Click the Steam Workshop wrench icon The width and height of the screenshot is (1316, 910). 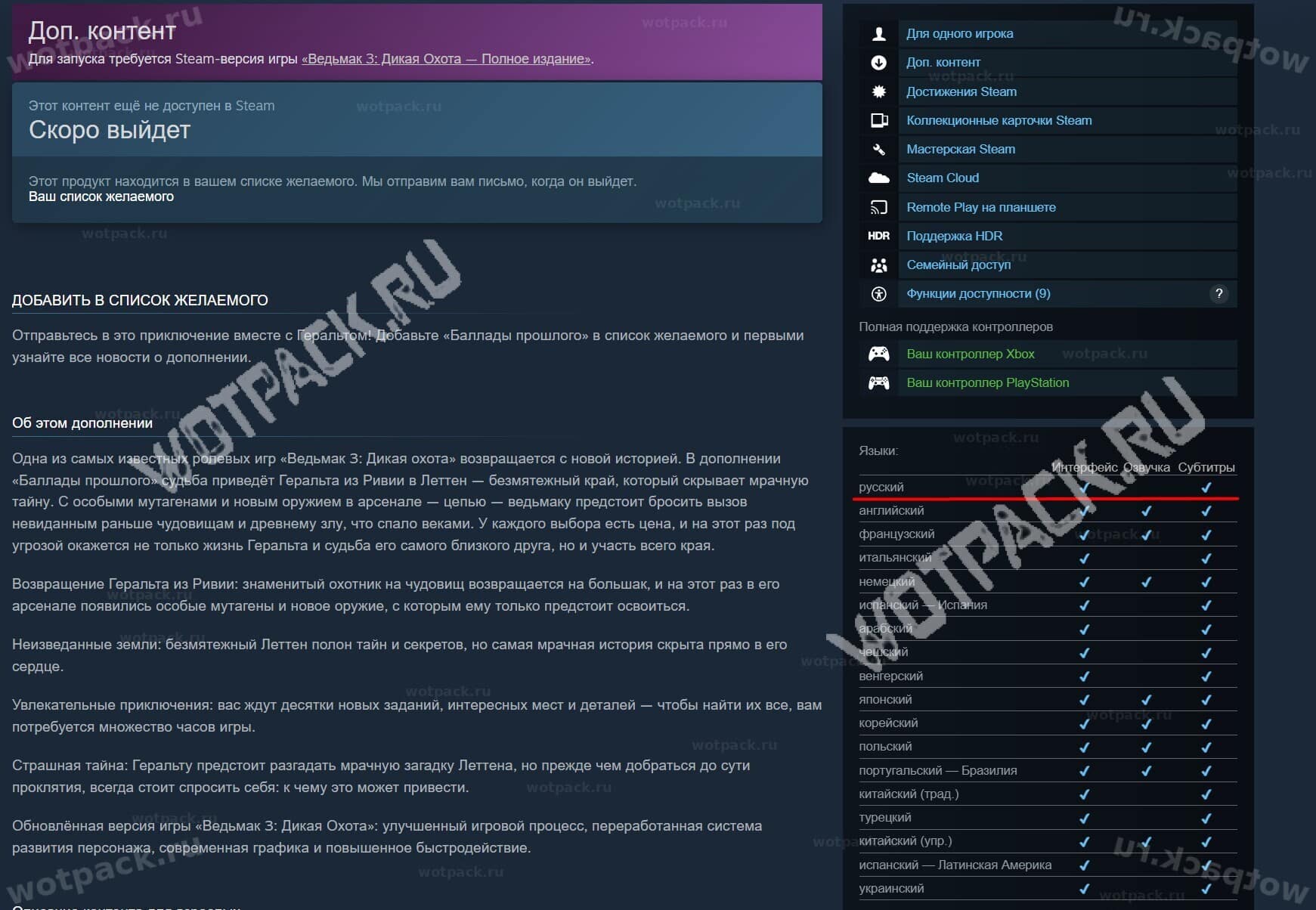[878, 149]
